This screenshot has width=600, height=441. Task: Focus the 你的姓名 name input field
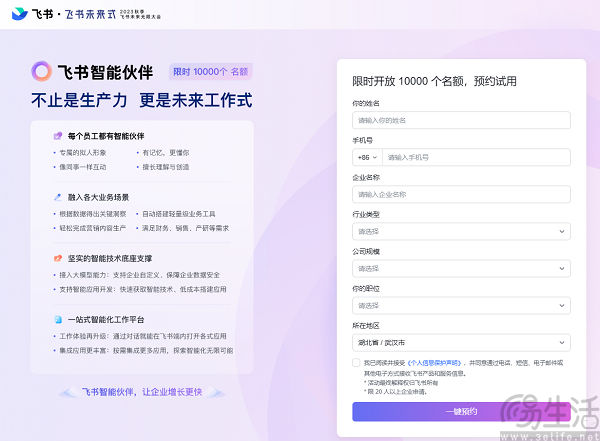click(461, 120)
